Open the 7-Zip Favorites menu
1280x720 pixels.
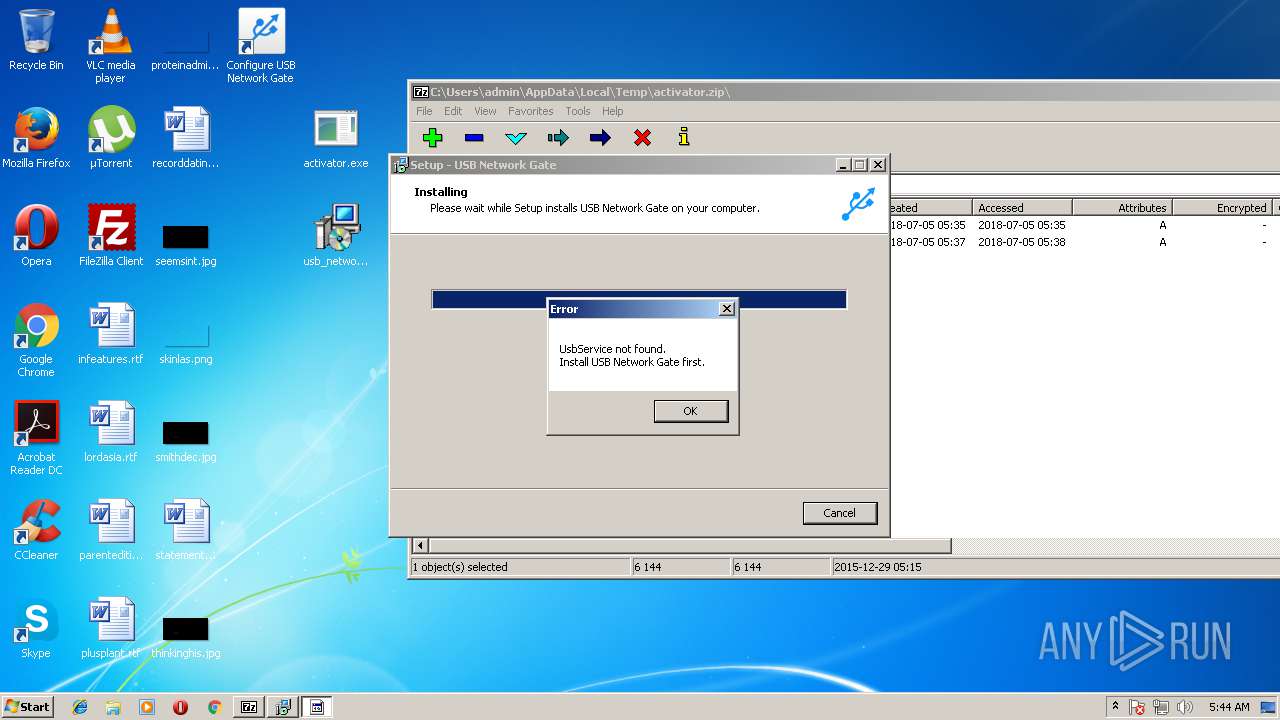530,111
